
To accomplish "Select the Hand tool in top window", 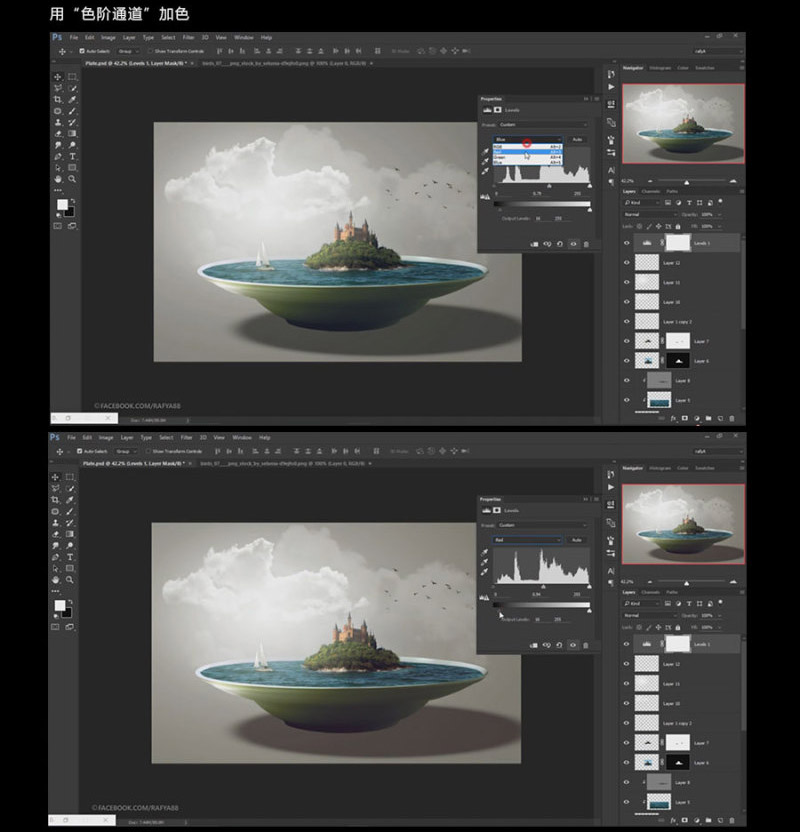I will point(58,179).
